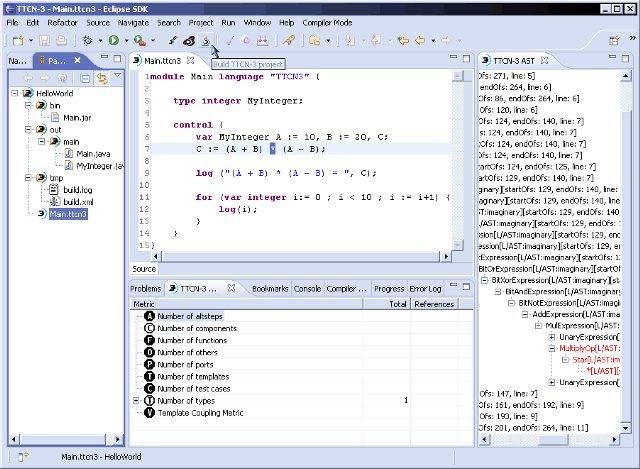Close the TTCN-3 metrics tab

point(231,288)
